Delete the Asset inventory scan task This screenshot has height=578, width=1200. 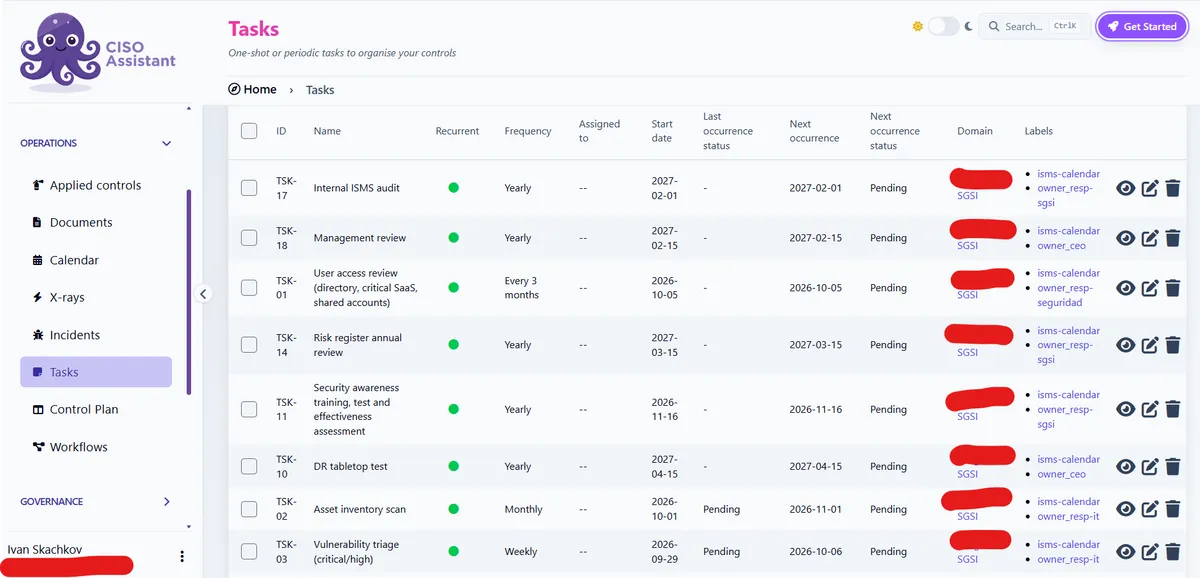(x=1173, y=509)
